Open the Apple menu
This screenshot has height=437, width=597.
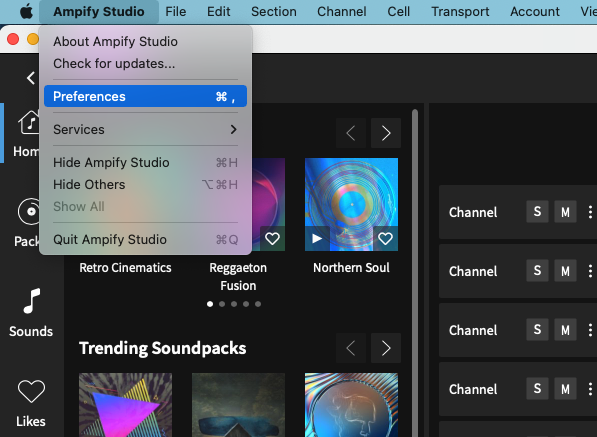click(x=26, y=12)
